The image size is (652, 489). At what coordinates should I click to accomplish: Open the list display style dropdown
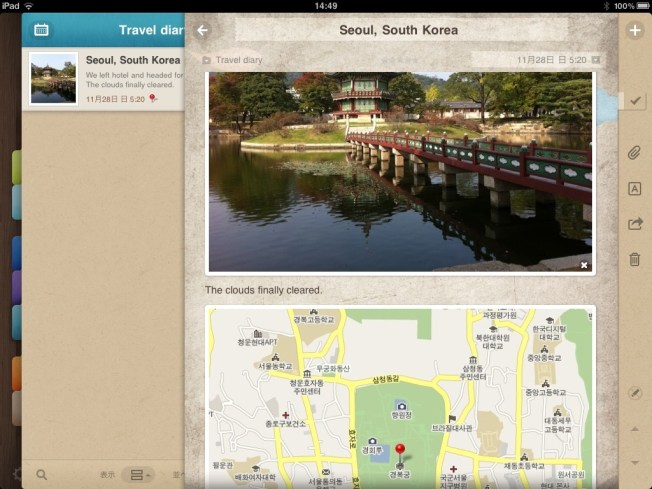(x=138, y=475)
